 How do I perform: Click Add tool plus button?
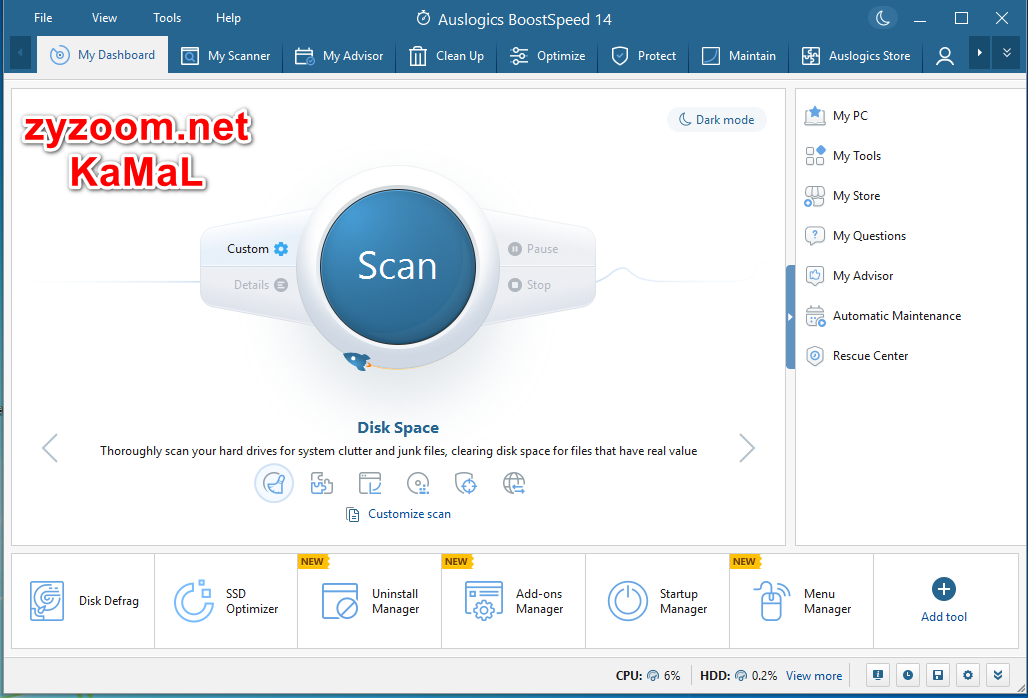click(x=943, y=589)
